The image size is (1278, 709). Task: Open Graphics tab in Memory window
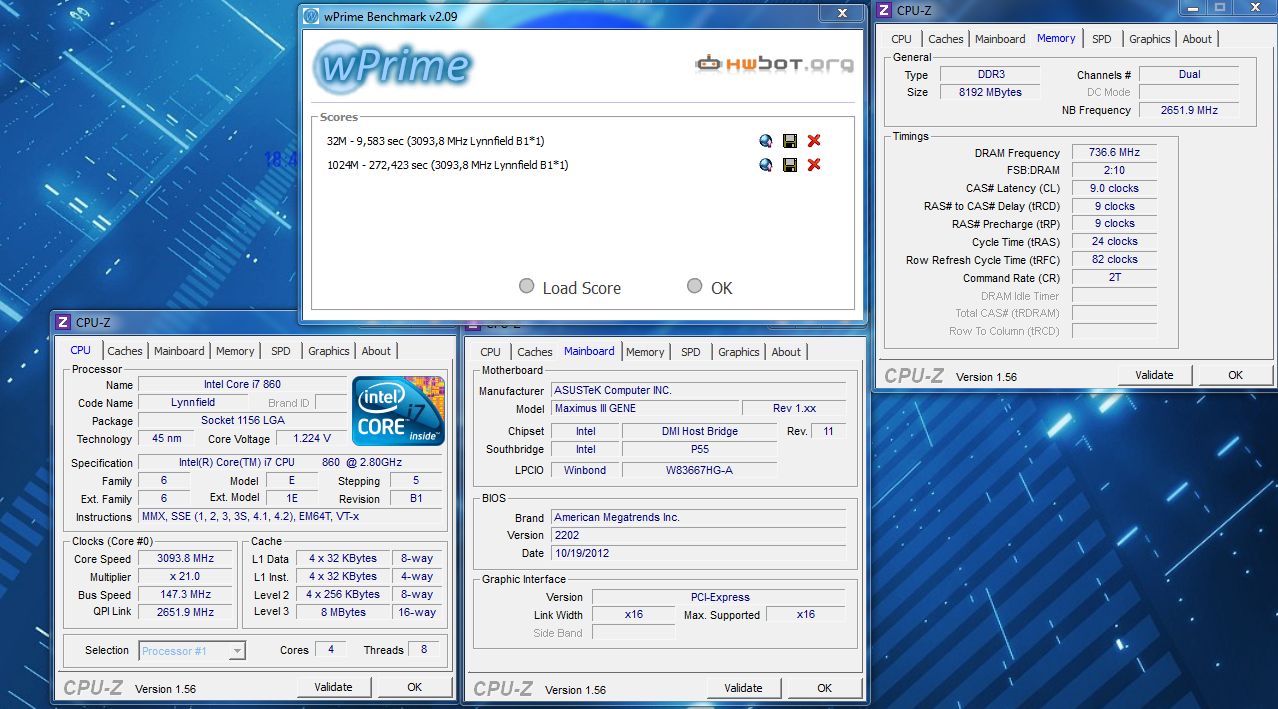point(1150,39)
